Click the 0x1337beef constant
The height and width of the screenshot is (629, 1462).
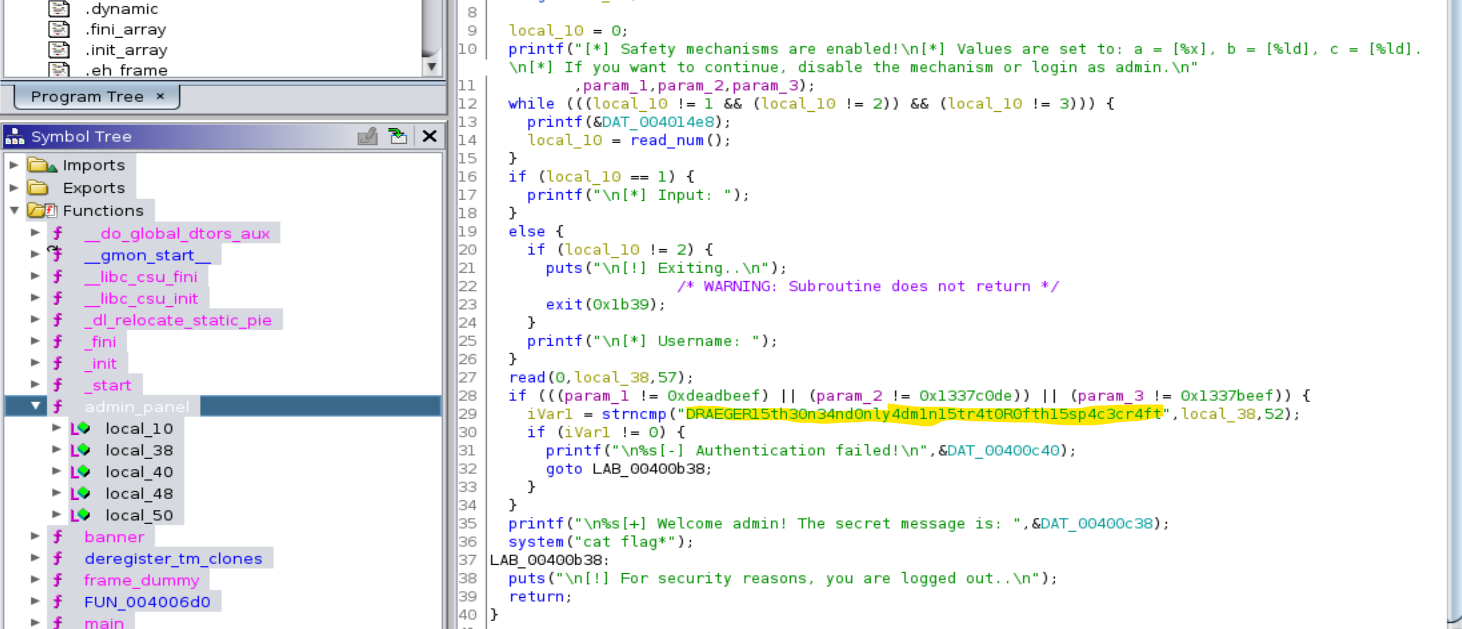tap(1229, 395)
